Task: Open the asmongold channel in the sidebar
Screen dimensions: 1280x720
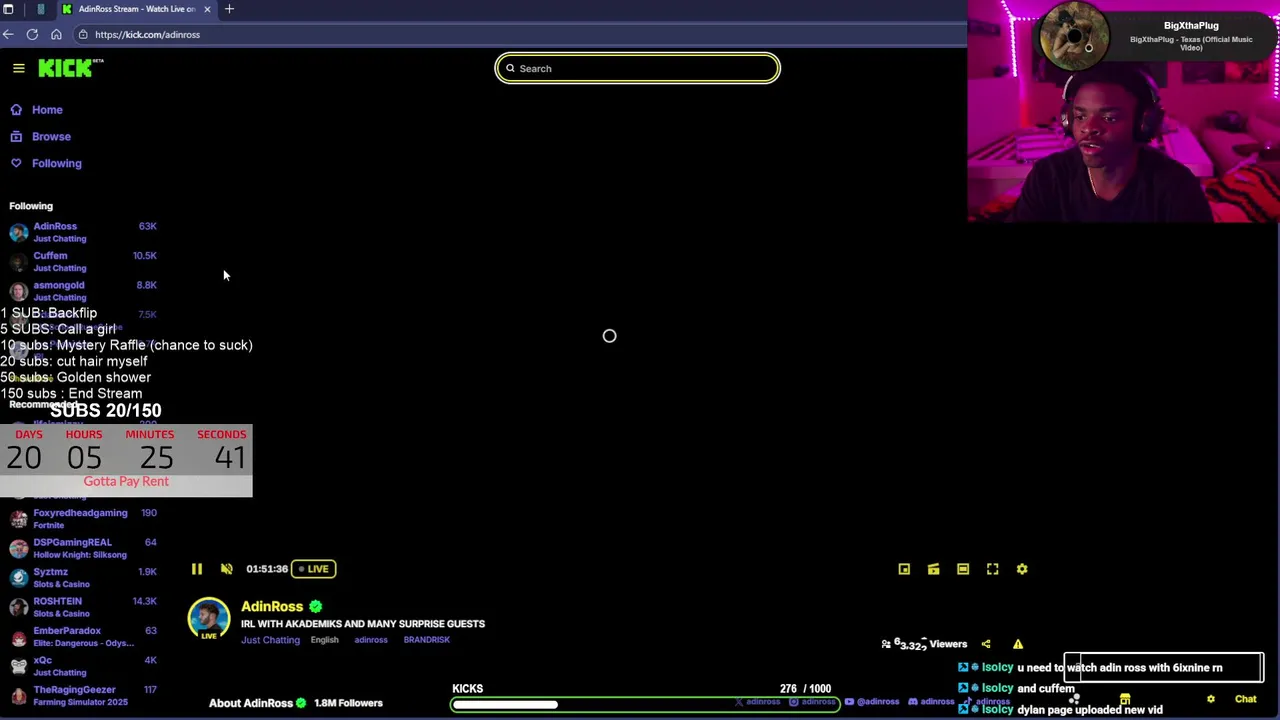Action: pos(84,291)
